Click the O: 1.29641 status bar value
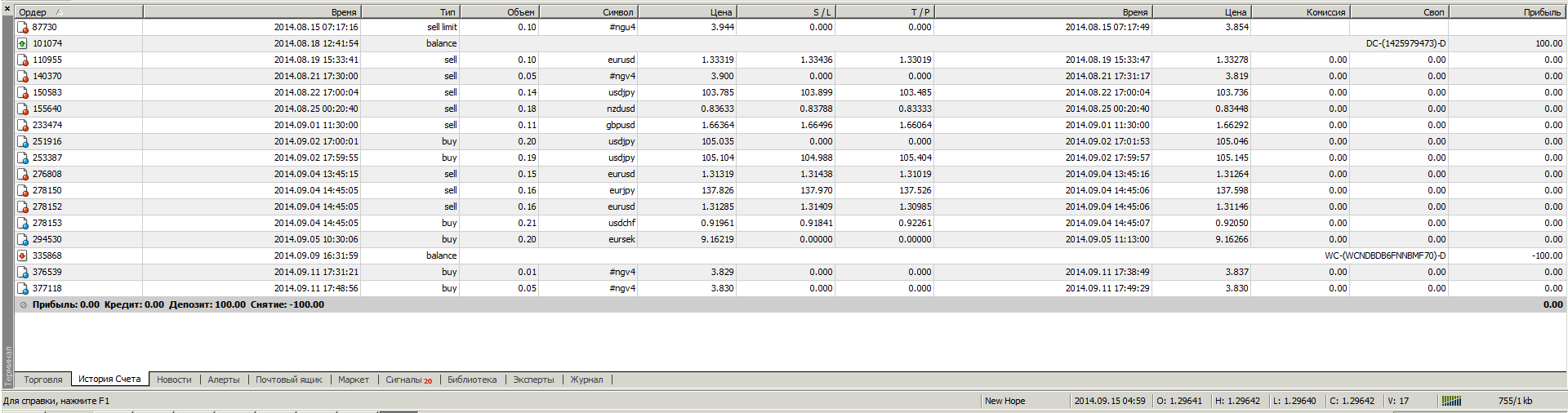1568x413 pixels. click(x=1179, y=401)
